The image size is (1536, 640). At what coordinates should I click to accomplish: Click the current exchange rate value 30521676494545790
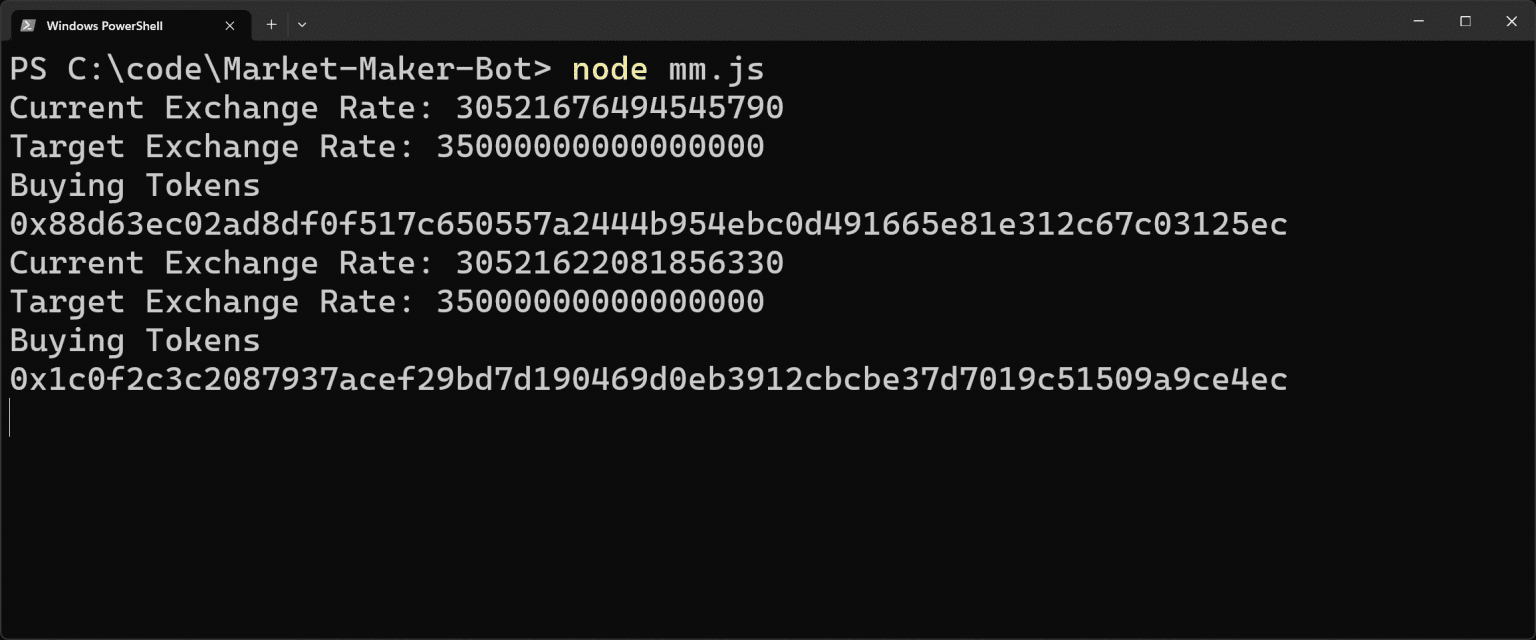point(619,108)
